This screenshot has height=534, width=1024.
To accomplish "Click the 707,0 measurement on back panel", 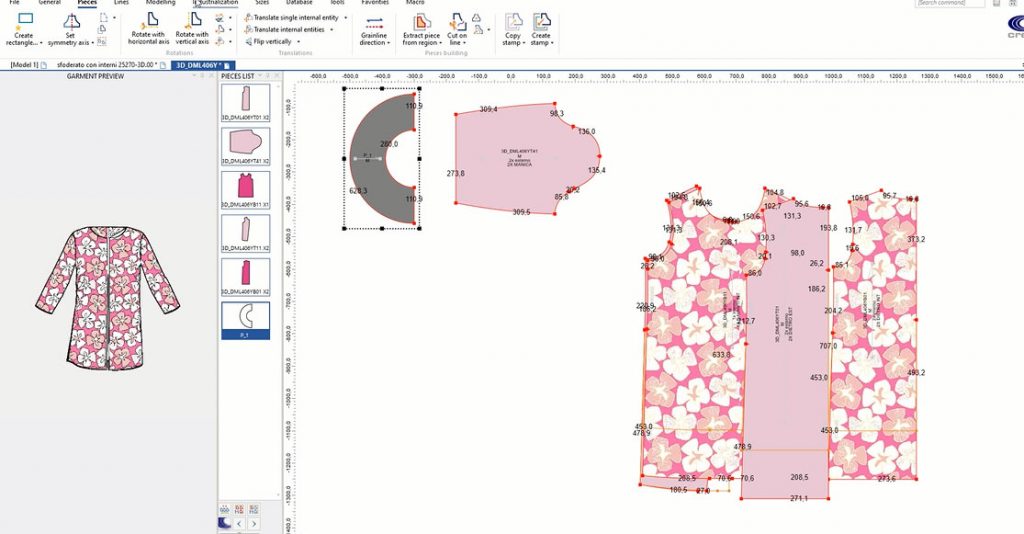I will tap(828, 346).
